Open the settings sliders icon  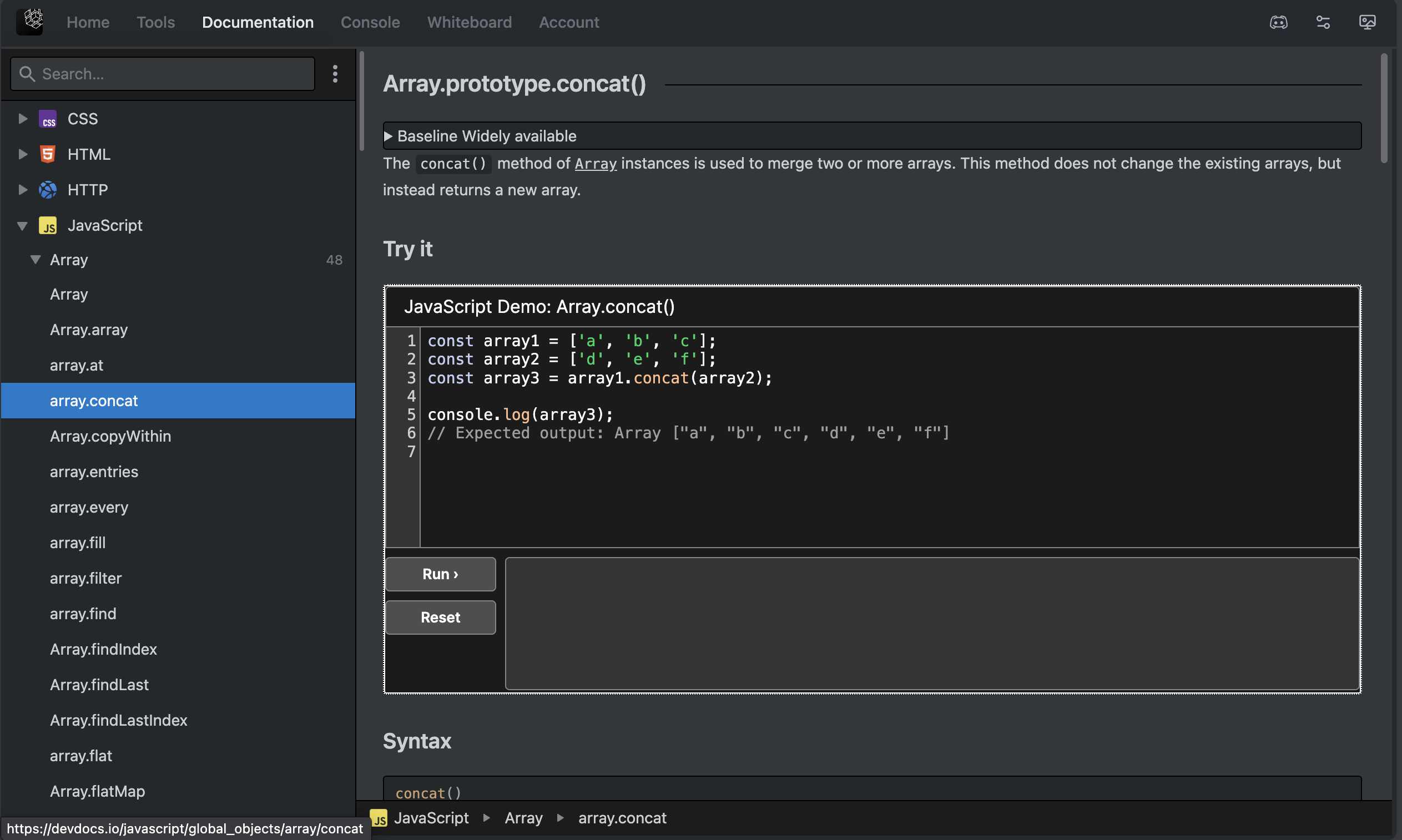pyautogui.click(x=1323, y=22)
